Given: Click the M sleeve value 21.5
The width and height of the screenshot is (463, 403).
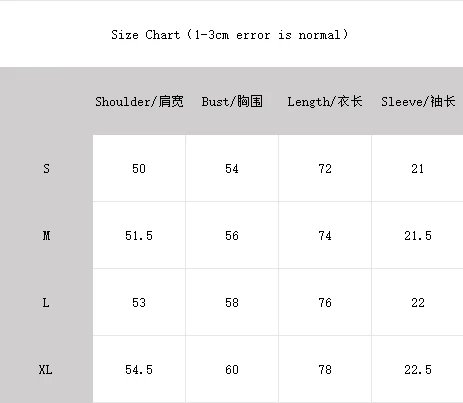Looking at the screenshot, I should 418,236.
